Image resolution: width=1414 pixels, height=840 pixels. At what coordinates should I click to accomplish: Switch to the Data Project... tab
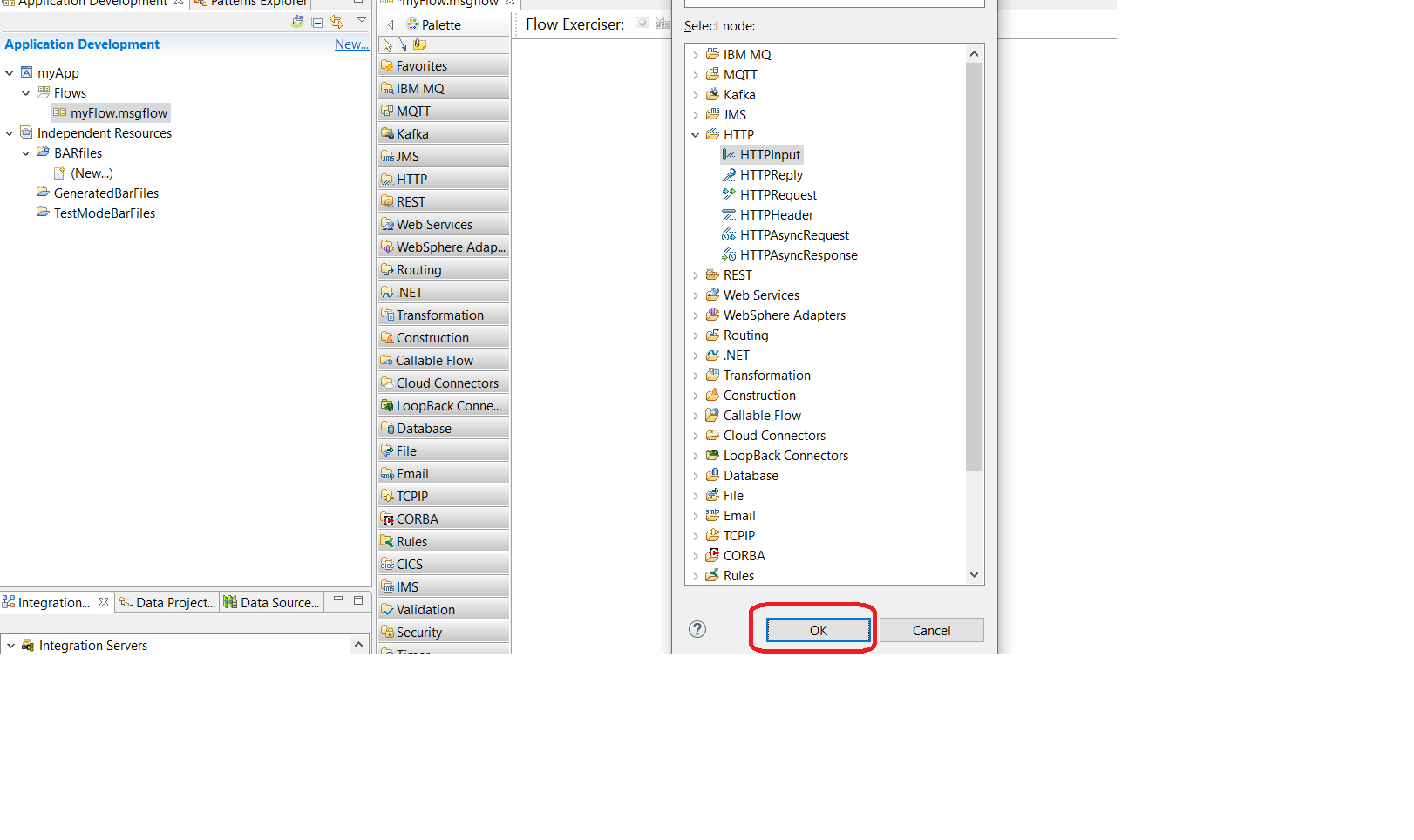coord(167,602)
